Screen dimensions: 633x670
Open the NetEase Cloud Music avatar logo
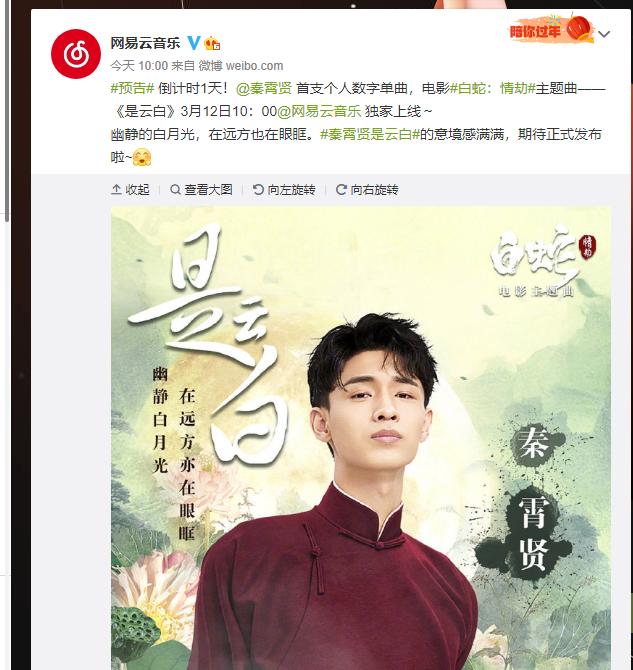[76, 54]
